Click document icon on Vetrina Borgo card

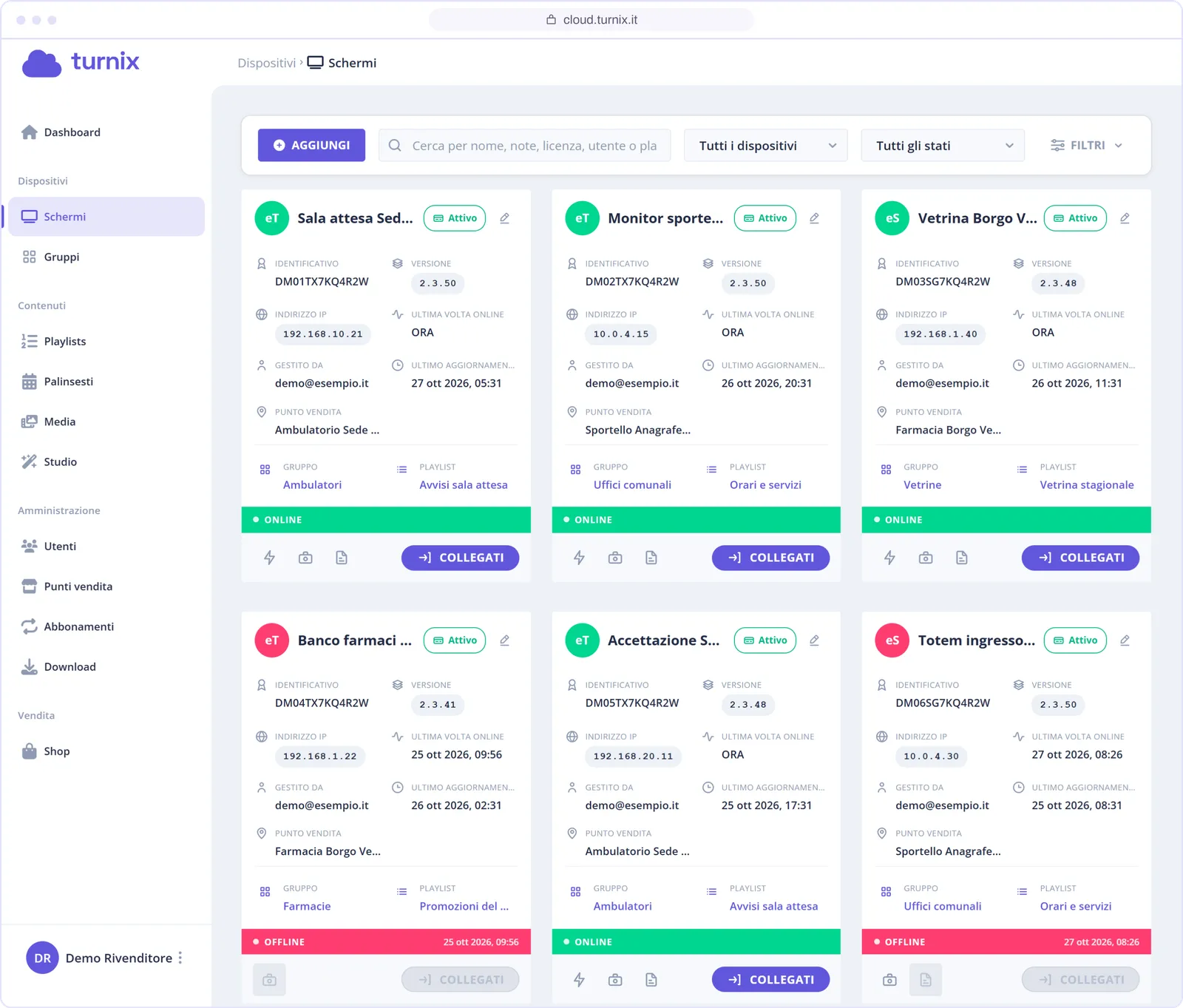click(x=962, y=558)
